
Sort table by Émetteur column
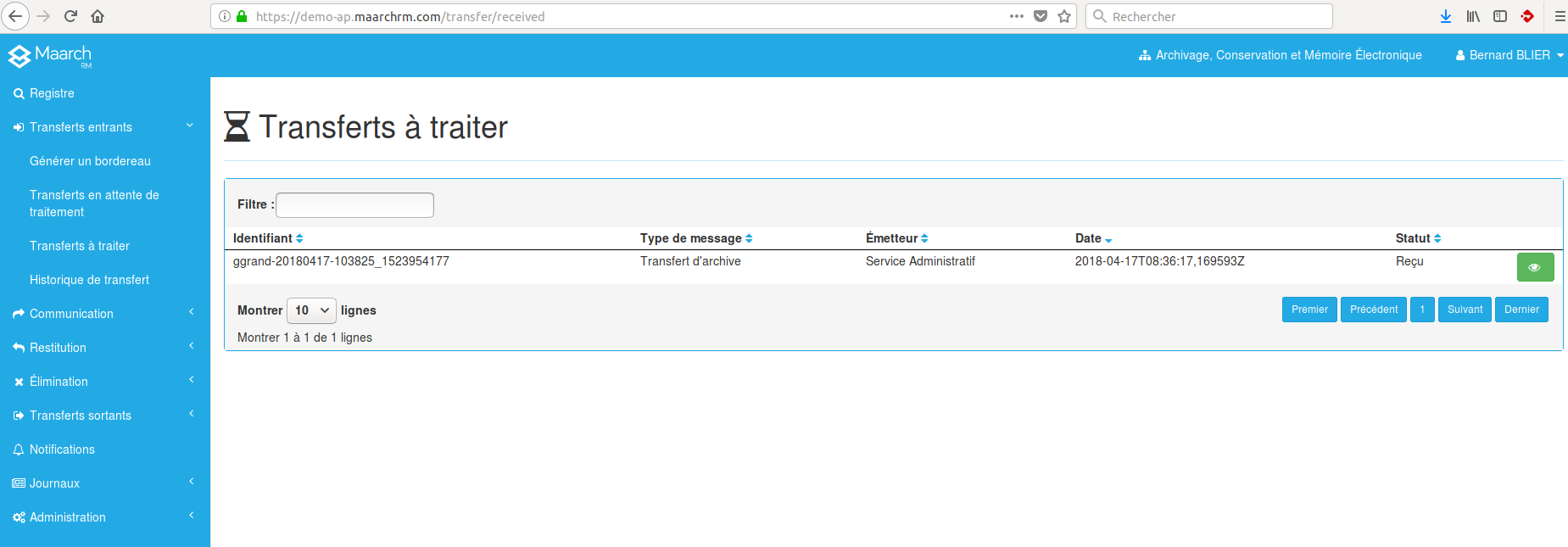(x=897, y=238)
